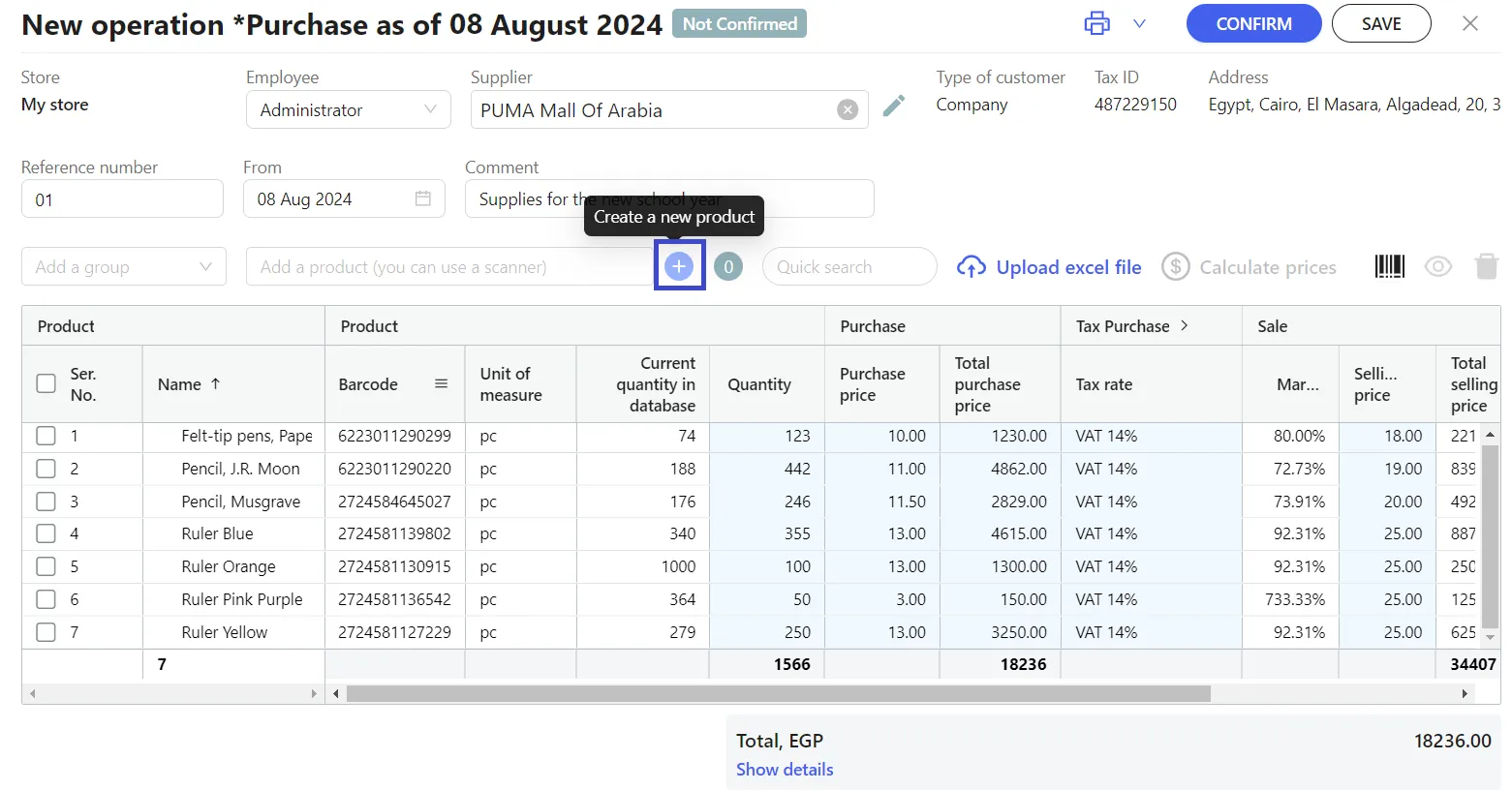Tick the select-all checkbox in header
1512x791 pixels.
point(46,383)
